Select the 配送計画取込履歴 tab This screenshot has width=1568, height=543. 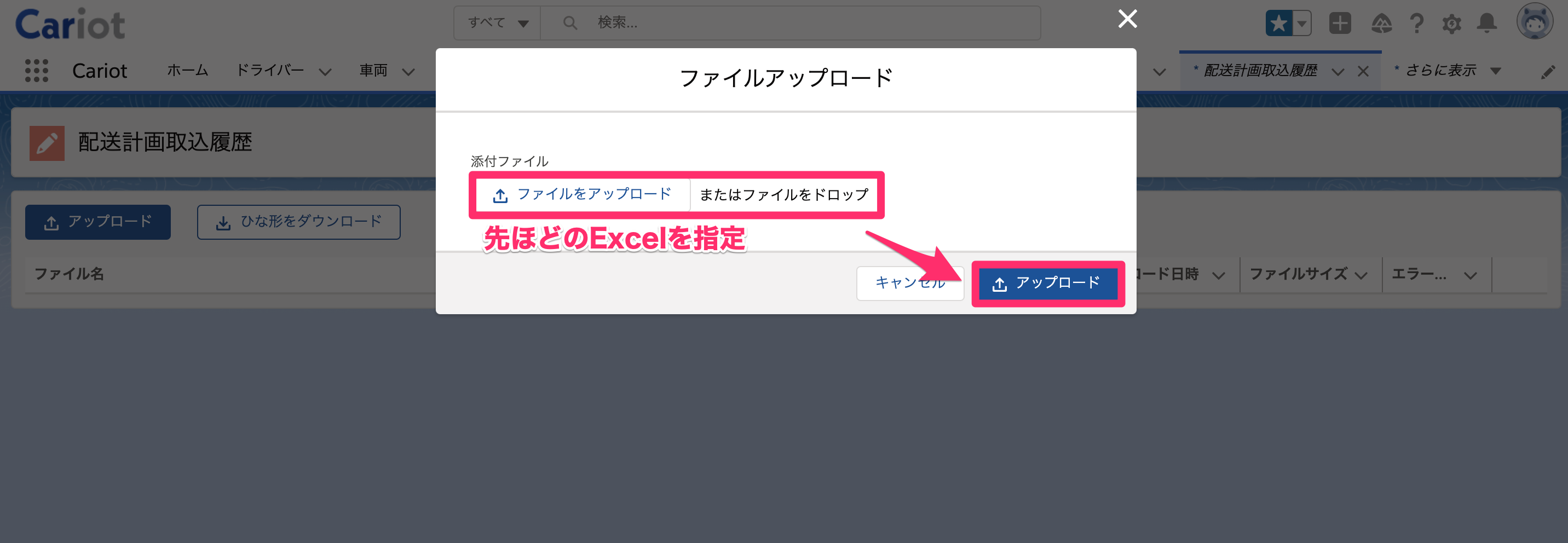pos(1260,71)
